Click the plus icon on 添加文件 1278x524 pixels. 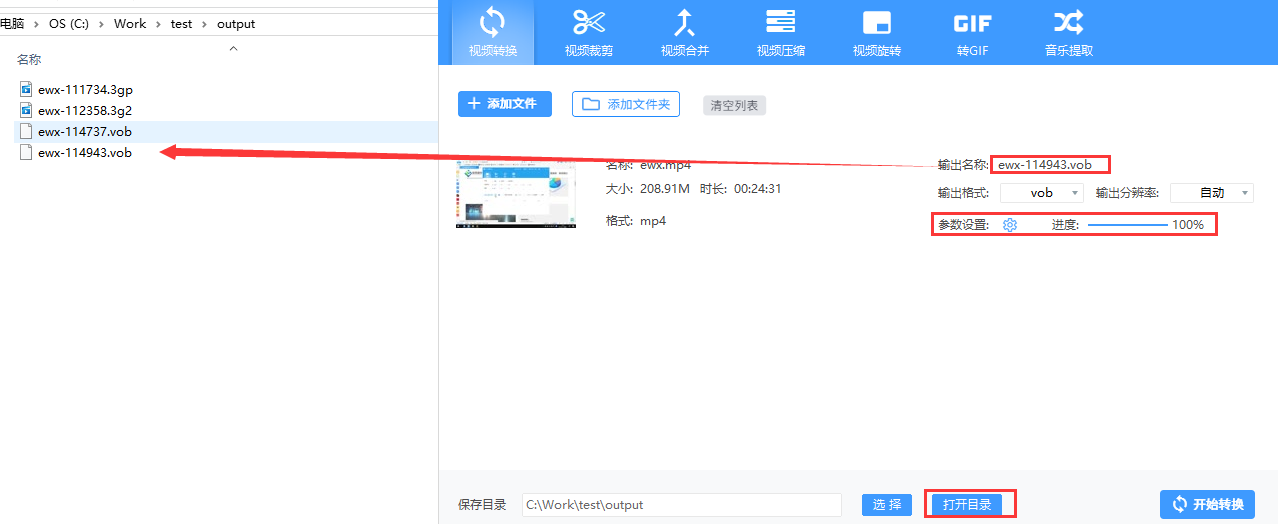pyautogui.click(x=475, y=104)
